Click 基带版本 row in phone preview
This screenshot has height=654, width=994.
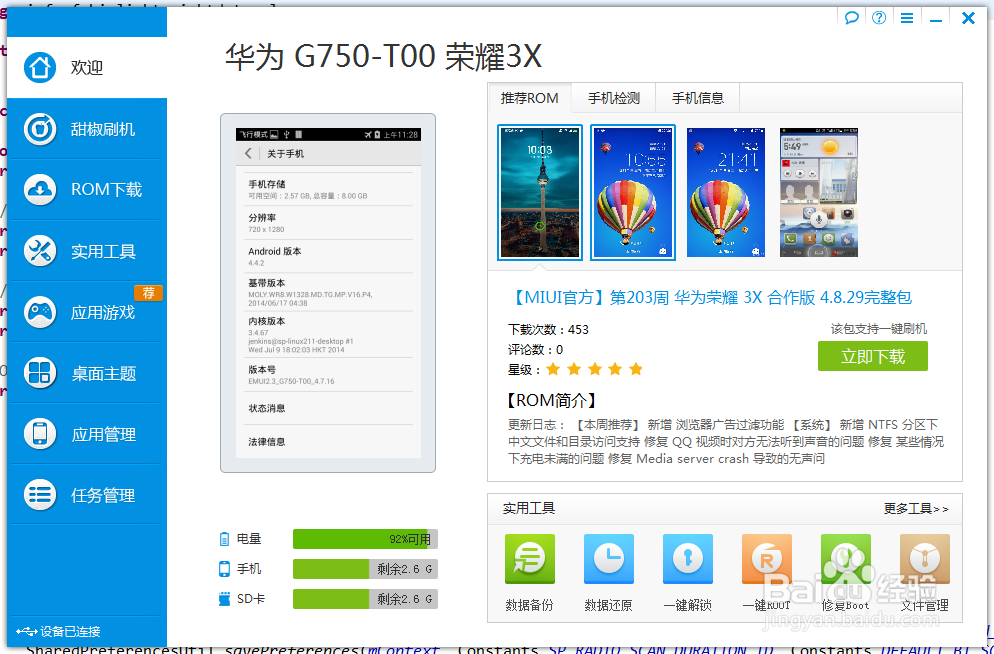tap(328, 292)
